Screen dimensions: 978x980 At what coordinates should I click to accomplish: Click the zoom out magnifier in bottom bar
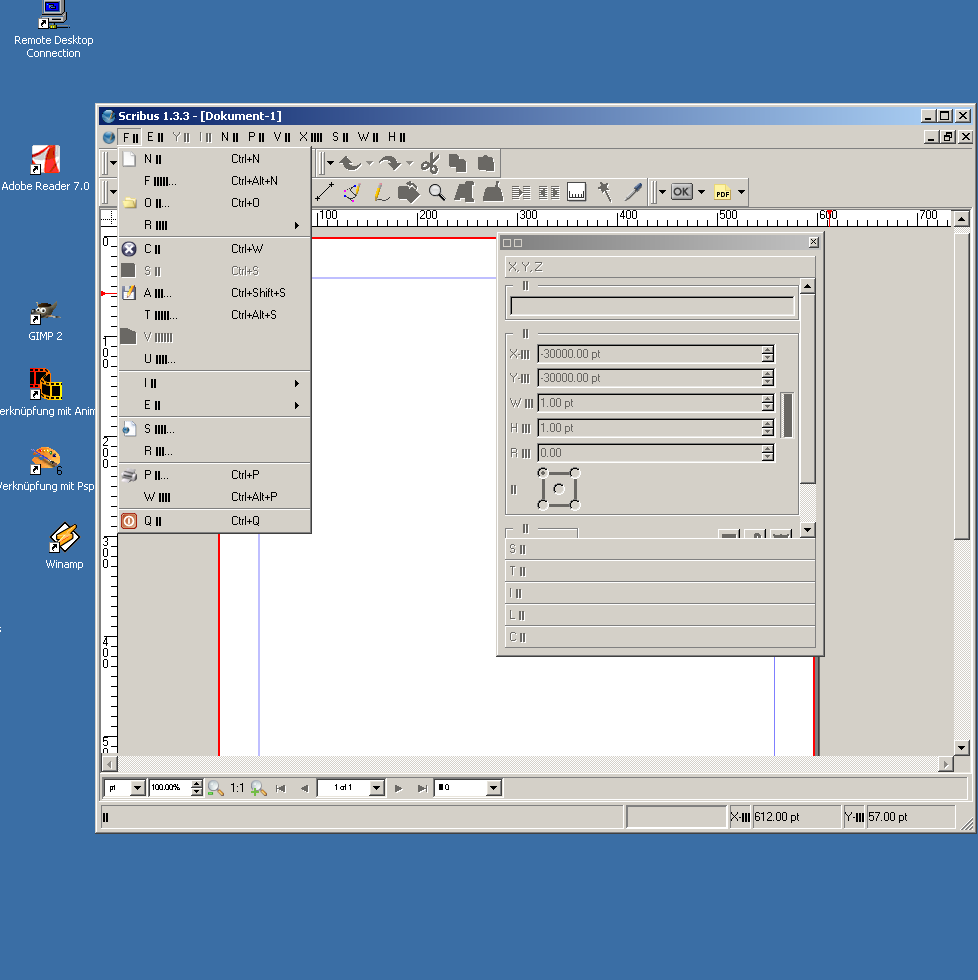pos(215,788)
